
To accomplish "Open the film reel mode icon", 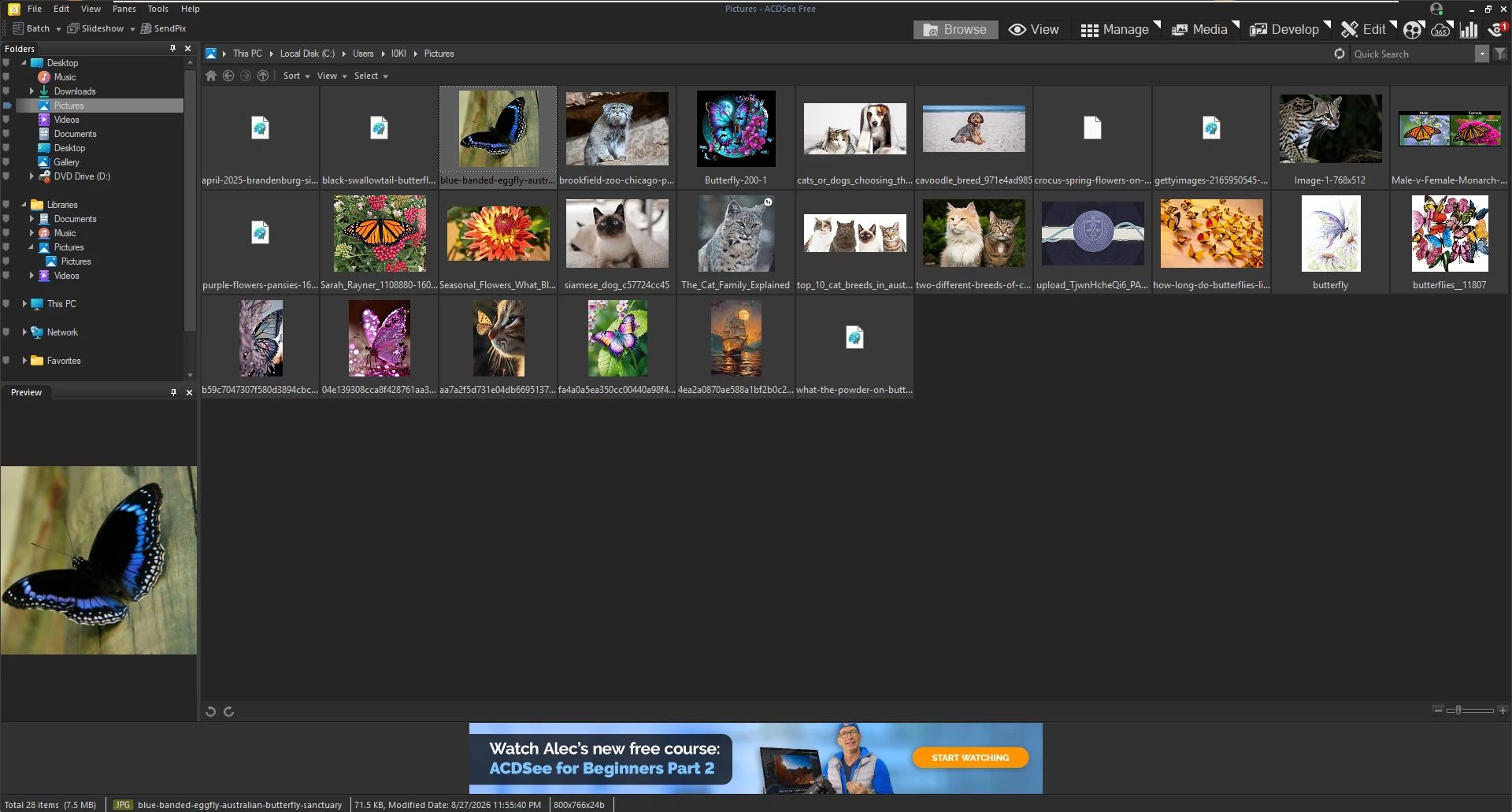I will (1414, 30).
